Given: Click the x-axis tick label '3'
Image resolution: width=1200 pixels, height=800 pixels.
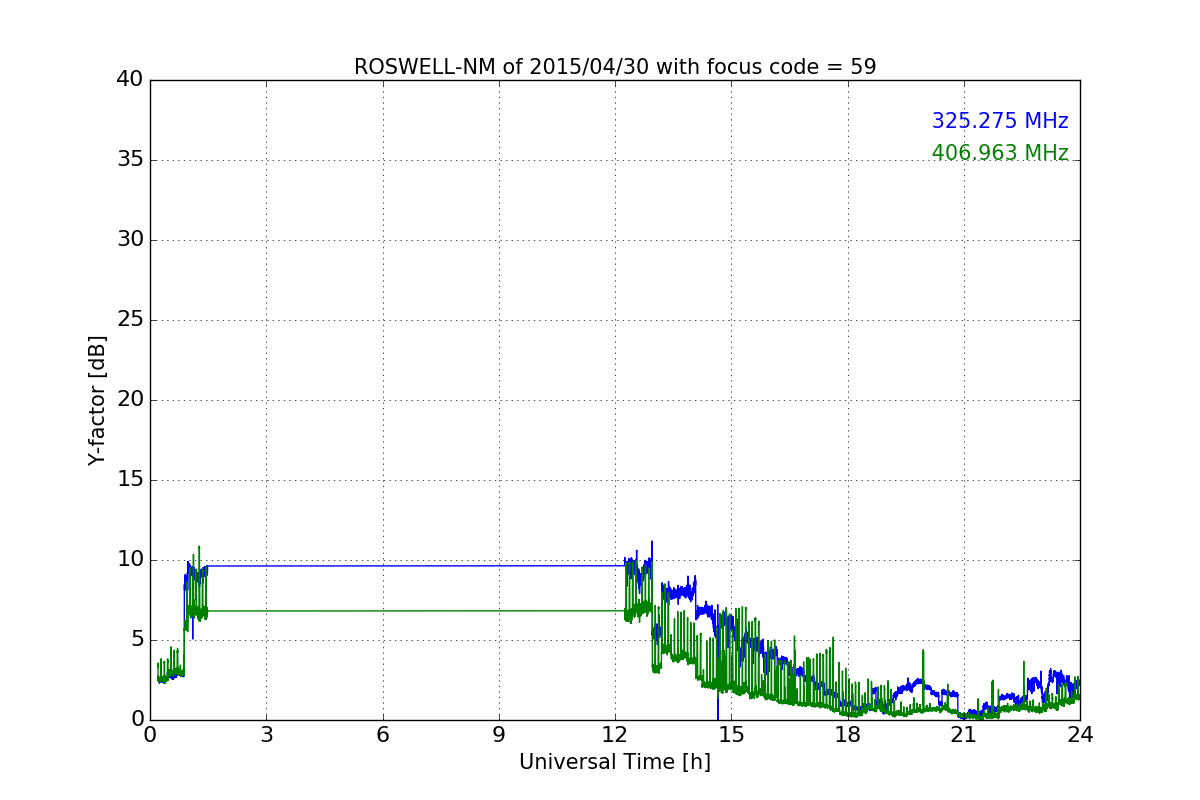Looking at the screenshot, I should pos(266,734).
